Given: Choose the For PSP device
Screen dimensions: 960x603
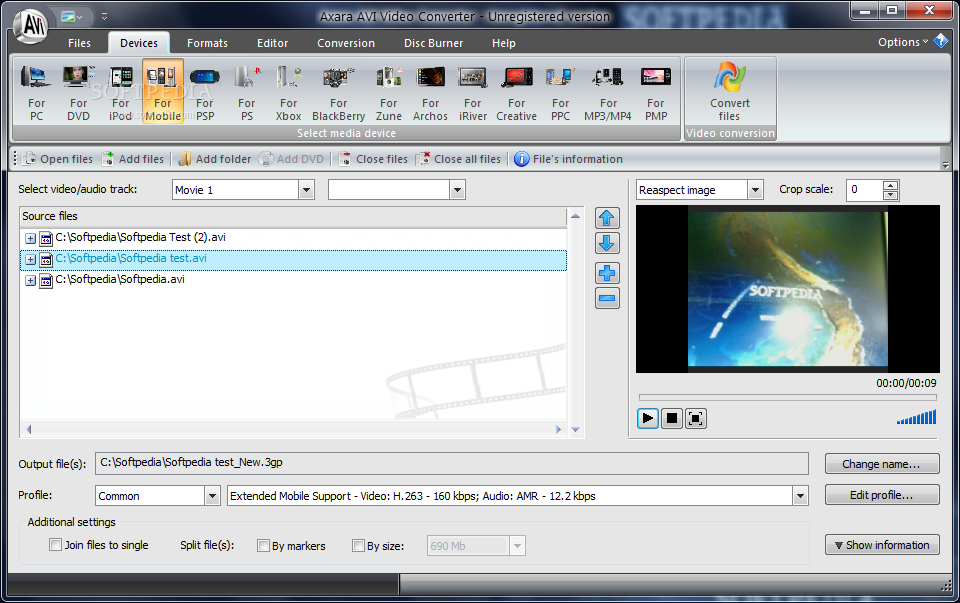Looking at the screenshot, I should click(205, 92).
